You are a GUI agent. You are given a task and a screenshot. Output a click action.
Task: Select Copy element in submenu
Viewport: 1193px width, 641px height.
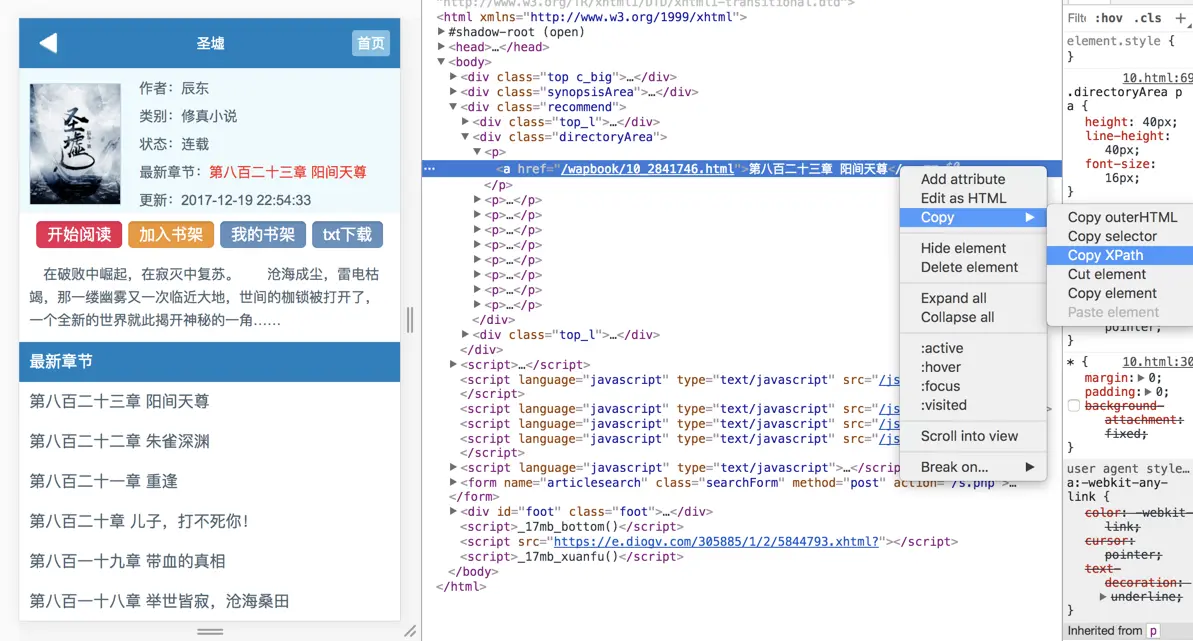[x=1112, y=293]
